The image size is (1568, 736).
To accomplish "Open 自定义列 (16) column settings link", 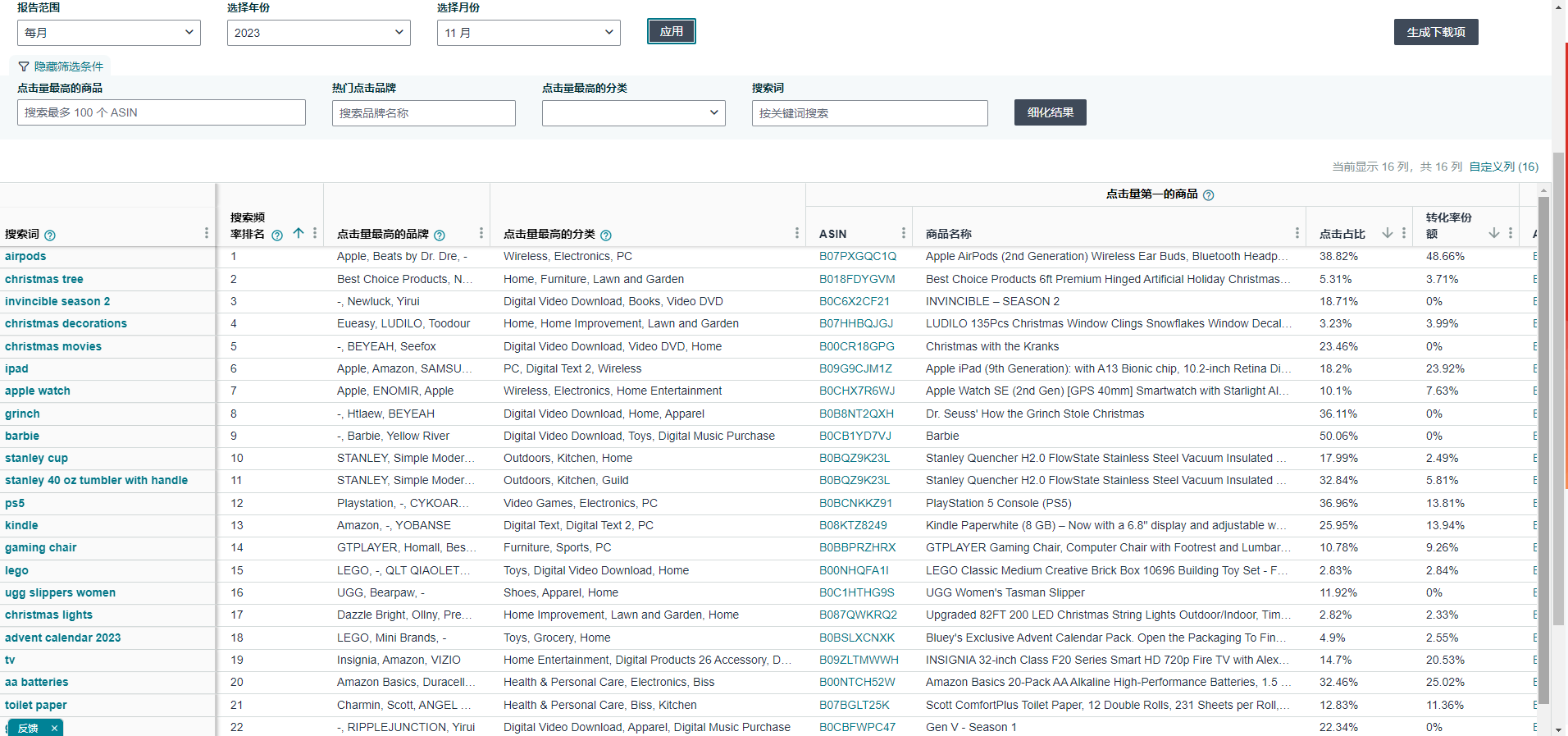I will [x=1504, y=167].
